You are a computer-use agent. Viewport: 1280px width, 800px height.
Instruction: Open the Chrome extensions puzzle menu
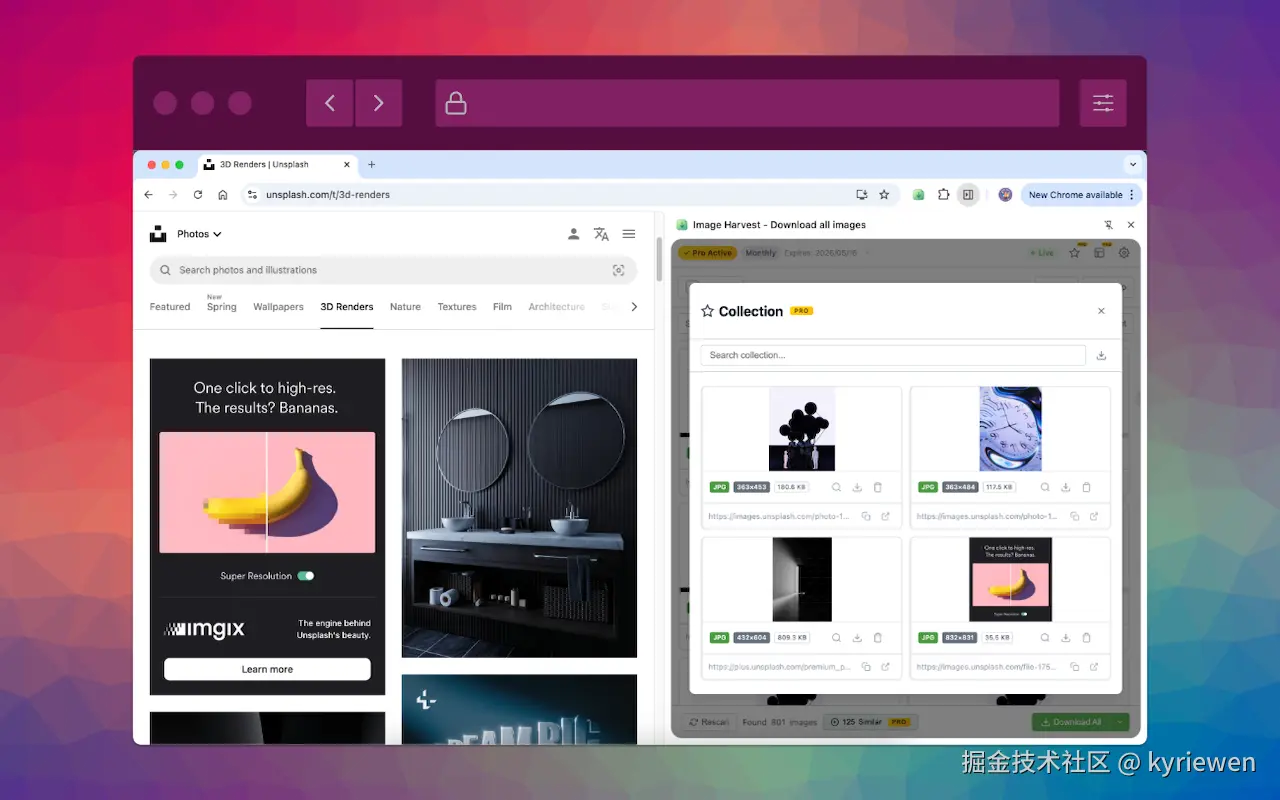pyautogui.click(x=943, y=195)
